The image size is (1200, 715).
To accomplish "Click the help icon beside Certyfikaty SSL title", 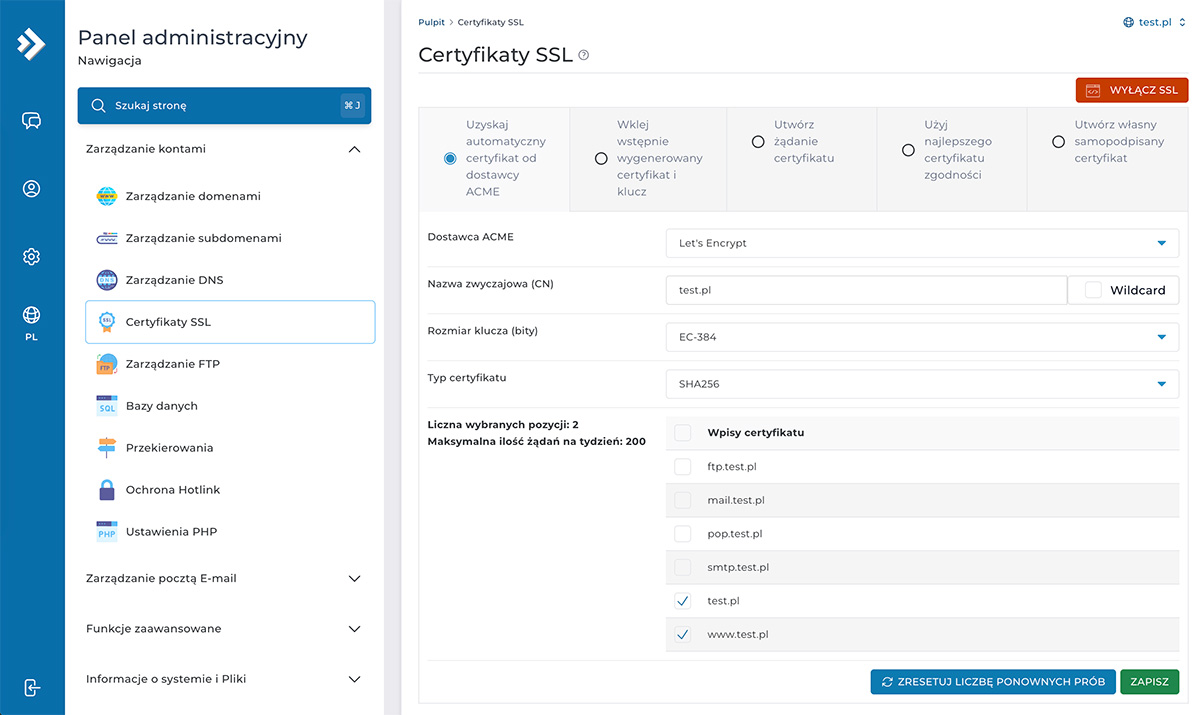I will [584, 56].
